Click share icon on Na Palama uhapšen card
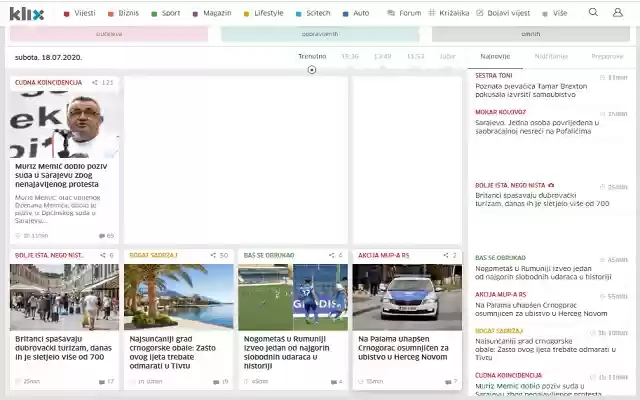The image size is (640, 400). click(x=446, y=255)
